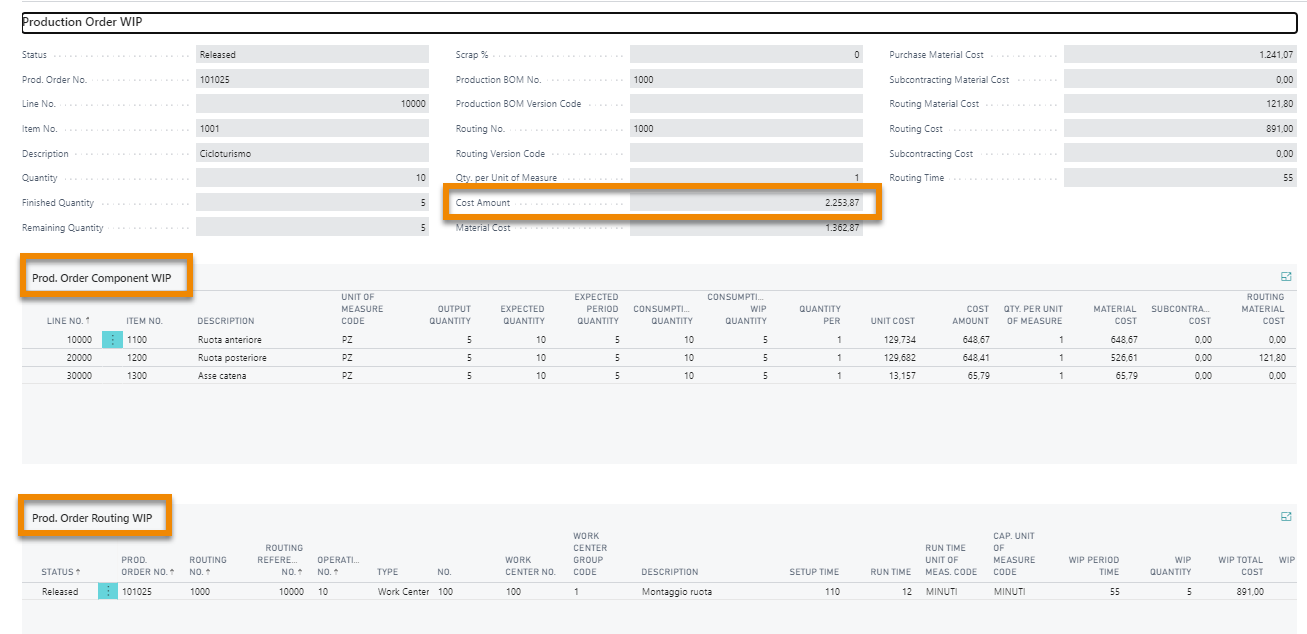The width and height of the screenshot is (1307, 634).
Task: Click item number 1200 cell
Action: [x=137, y=357]
